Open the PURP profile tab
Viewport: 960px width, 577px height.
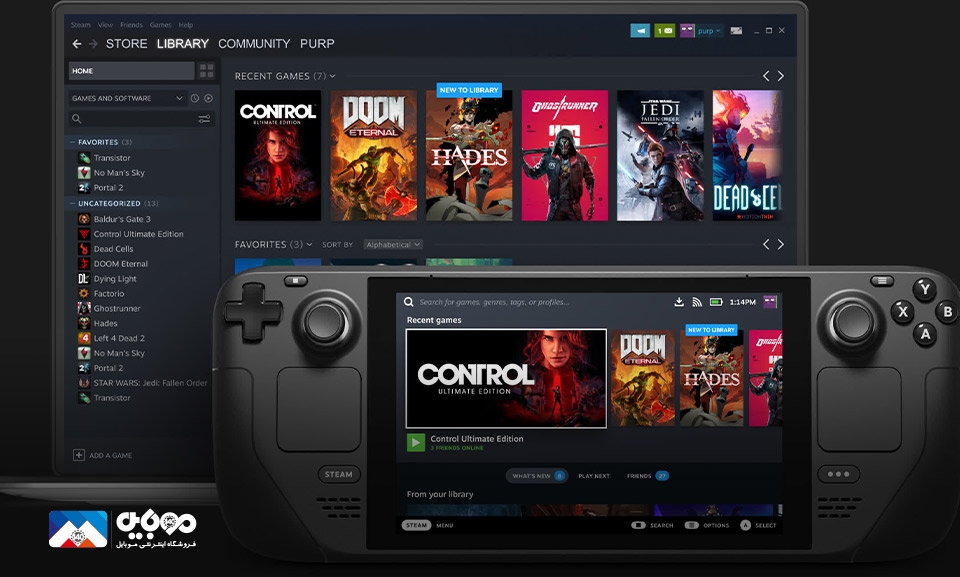pyautogui.click(x=317, y=43)
